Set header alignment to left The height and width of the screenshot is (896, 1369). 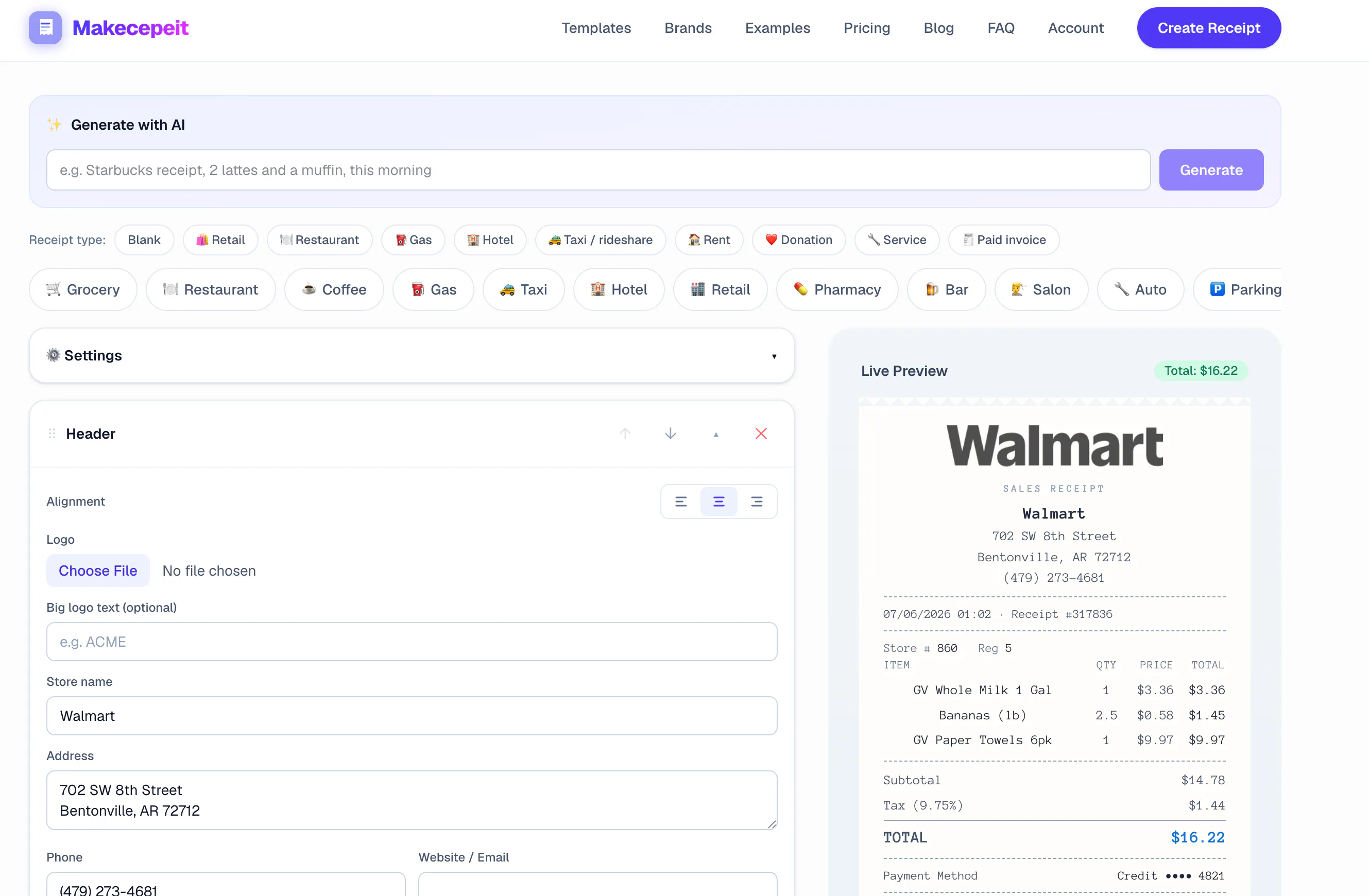pos(681,502)
